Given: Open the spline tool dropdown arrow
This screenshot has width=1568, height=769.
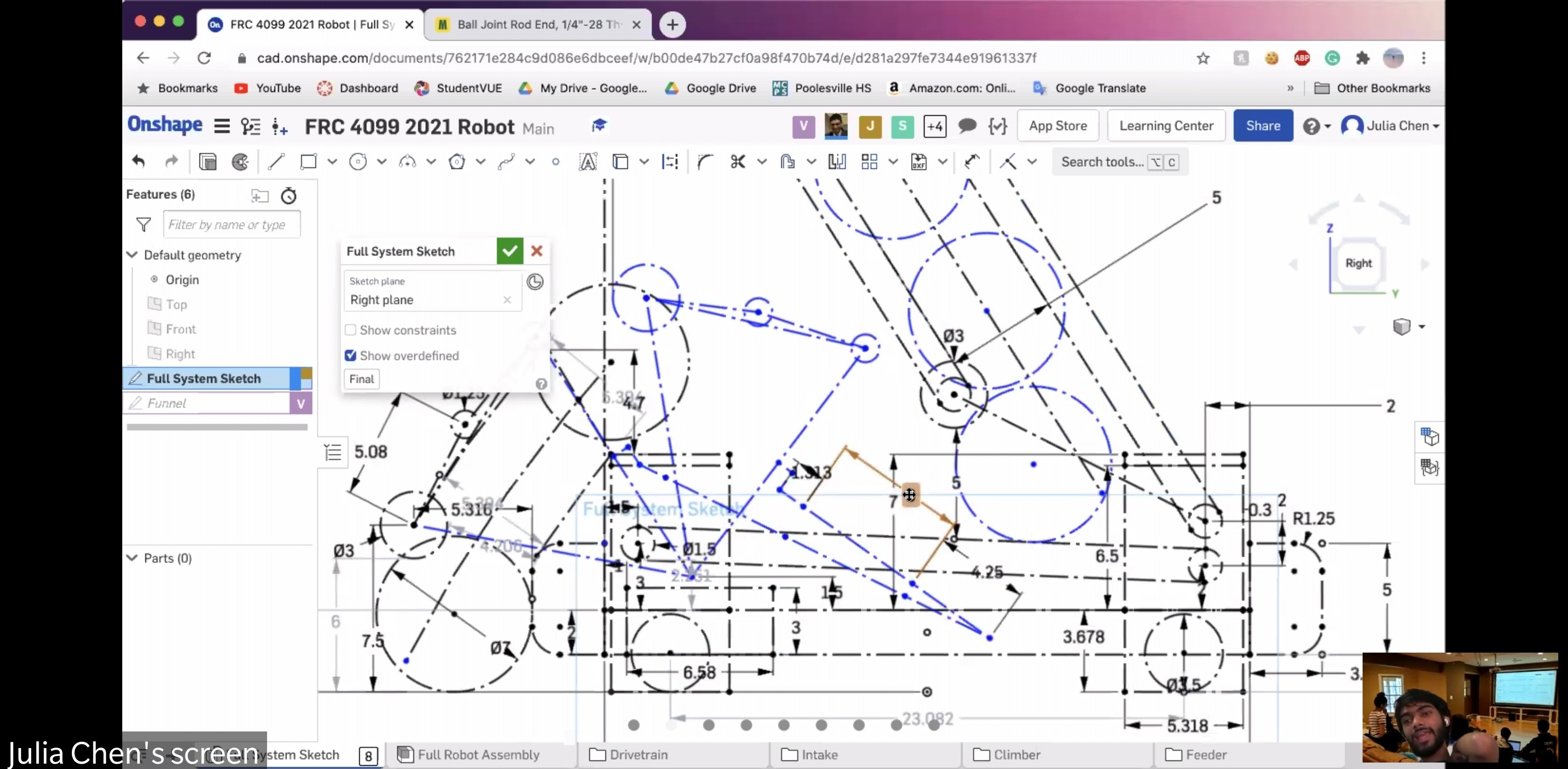Looking at the screenshot, I should pos(530,161).
